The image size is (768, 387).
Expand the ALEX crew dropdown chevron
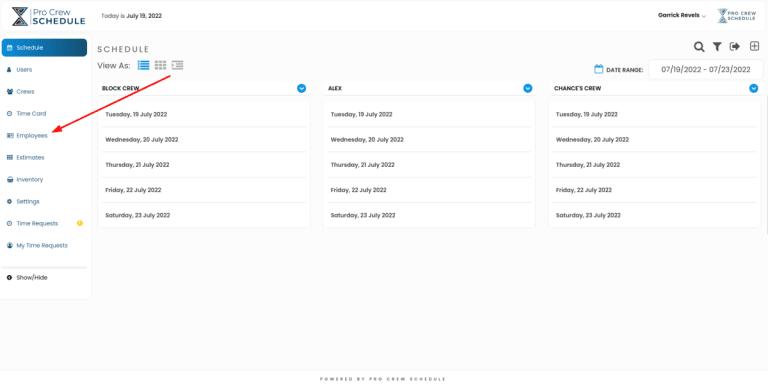pyautogui.click(x=528, y=88)
